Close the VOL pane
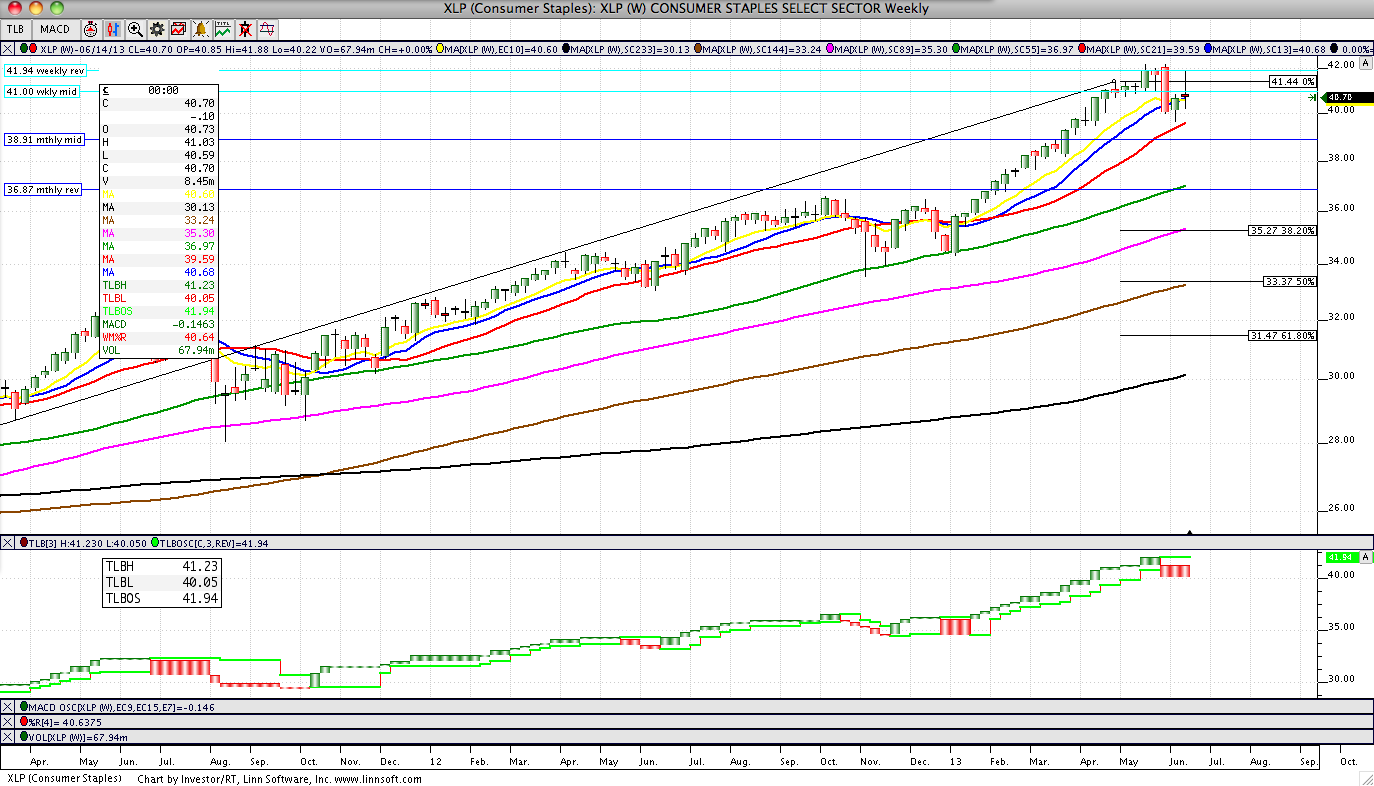The width and height of the screenshot is (1374, 786). (9, 737)
